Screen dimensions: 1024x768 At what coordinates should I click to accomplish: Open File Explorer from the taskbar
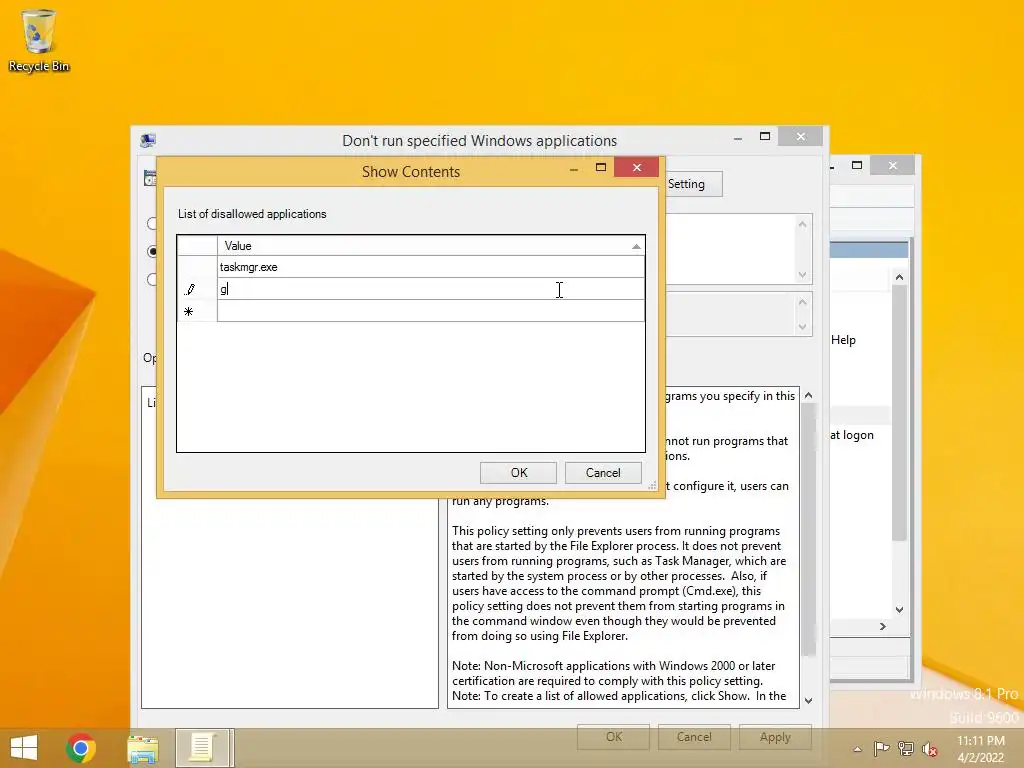click(x=142, y=748)
